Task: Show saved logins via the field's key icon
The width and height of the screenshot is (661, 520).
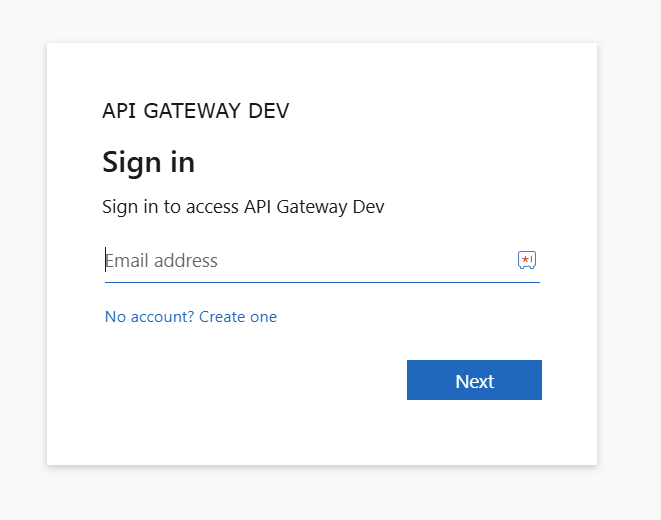Action: (527, 260)
